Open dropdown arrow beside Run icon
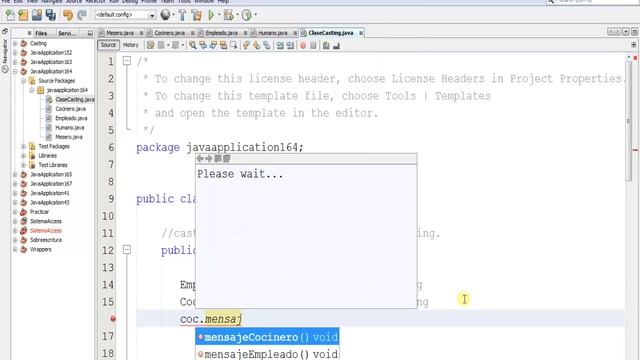640x360 pixels. tap(219, 15)
